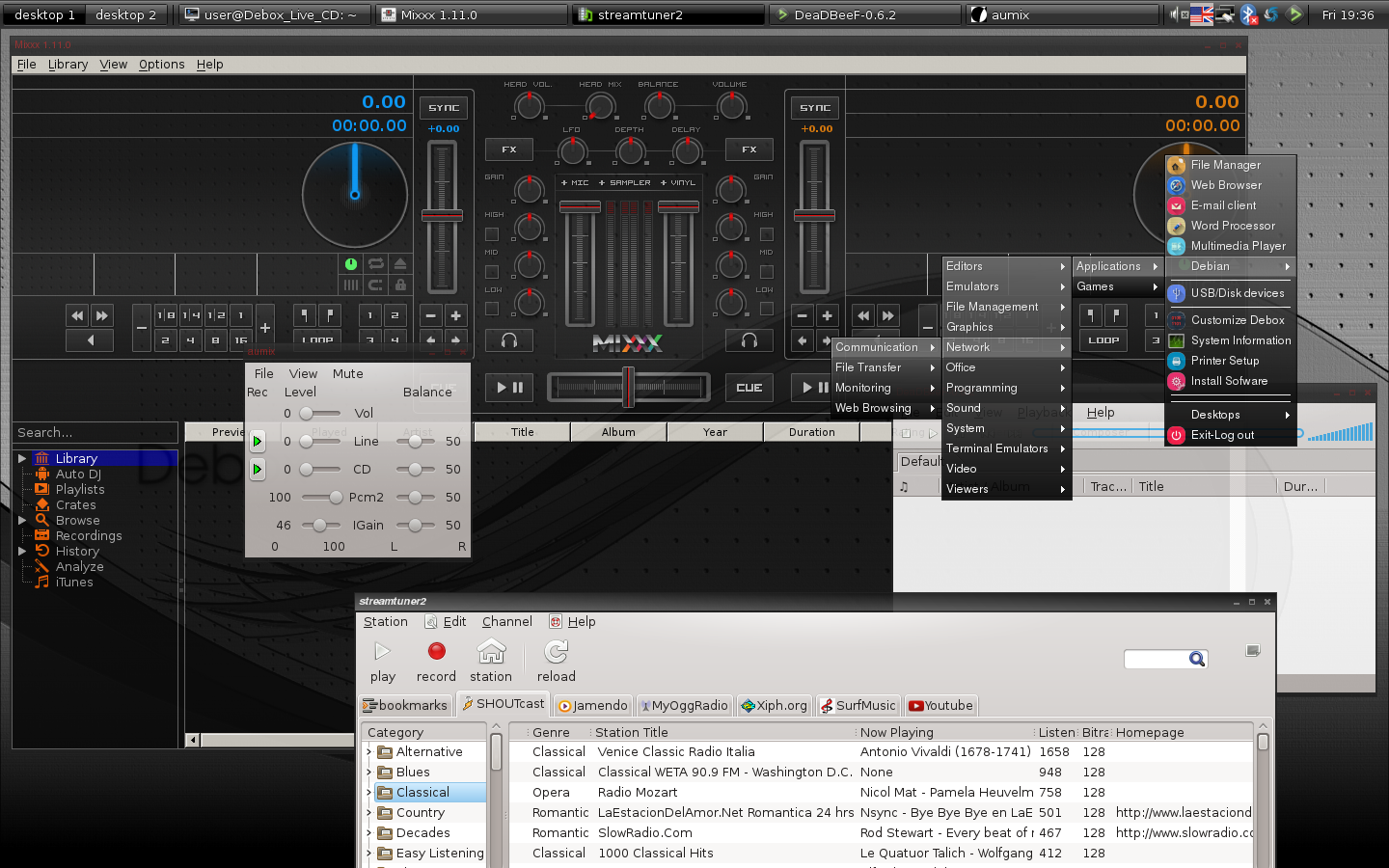Click the left deck reverse play button
Image resolution: width=1389 pixels, height=868 pixels.
[90, 340]
